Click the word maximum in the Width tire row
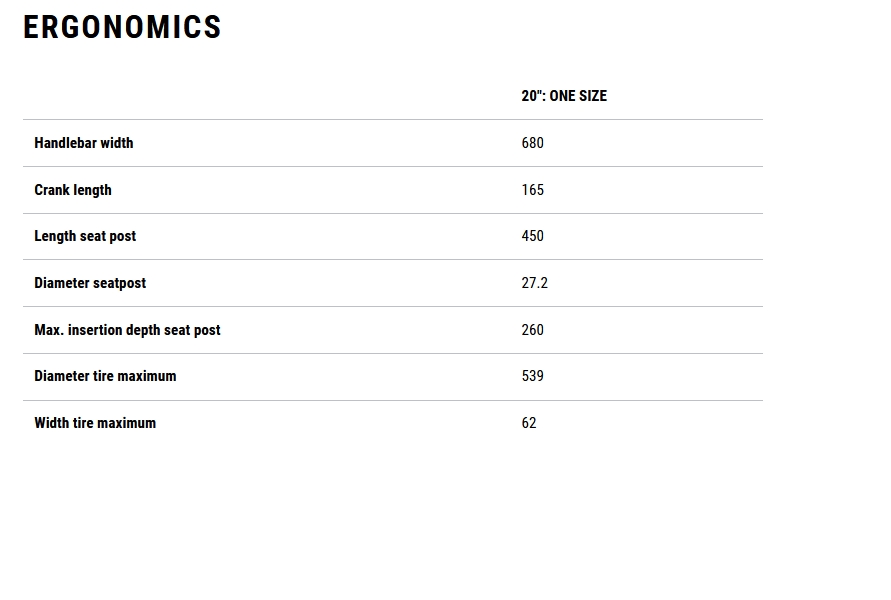 (126, 423)
